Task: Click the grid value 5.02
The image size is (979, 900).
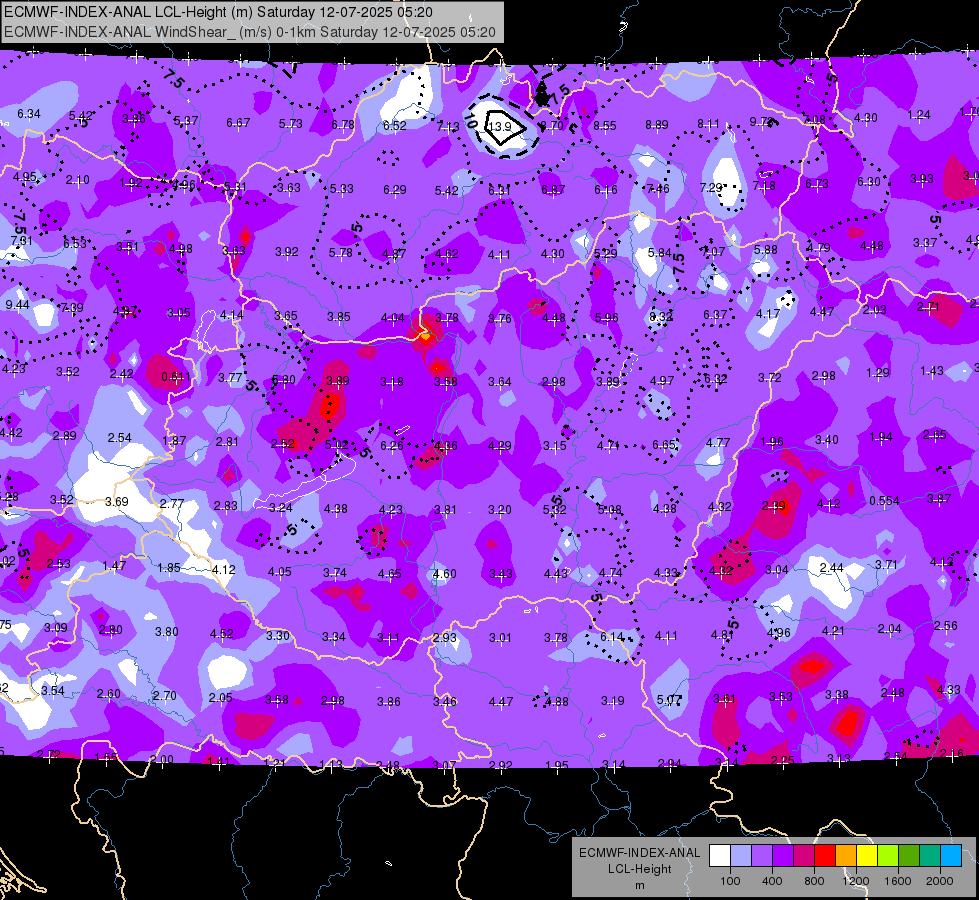Action: point(337,445)
